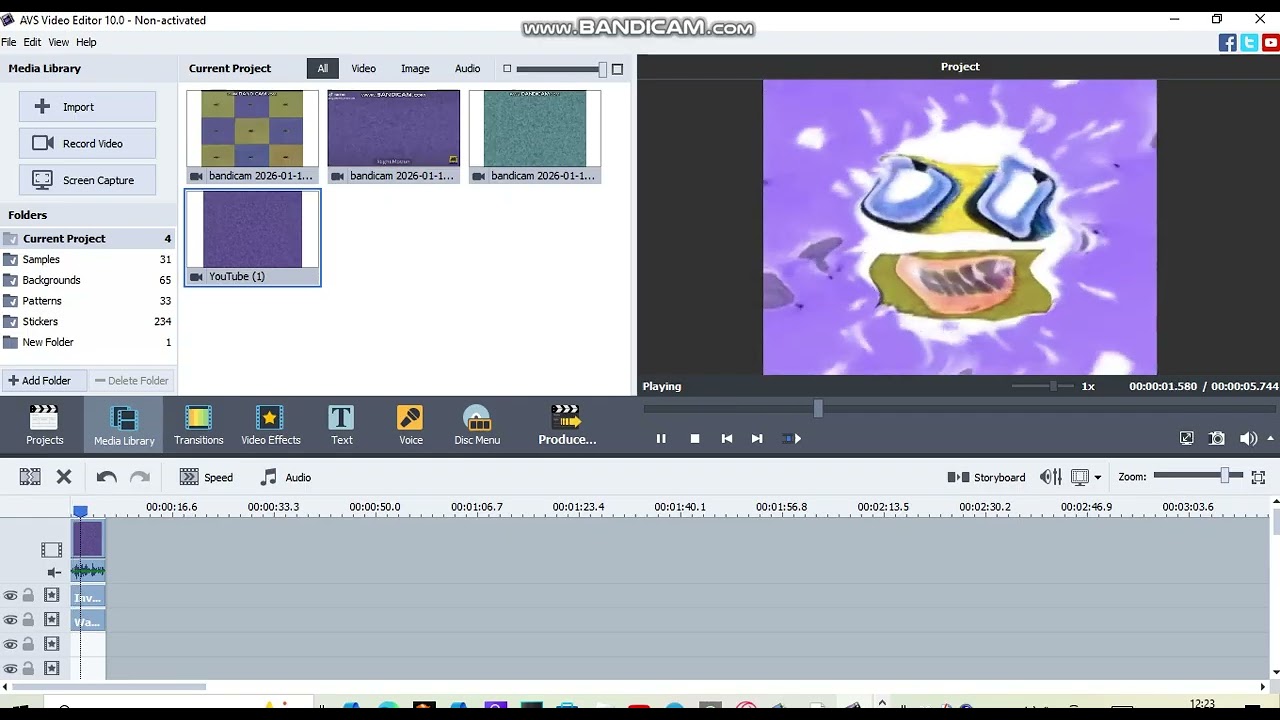1280x720 pixels.
Task: Open the Text tool panel
Action: (342, 425)
